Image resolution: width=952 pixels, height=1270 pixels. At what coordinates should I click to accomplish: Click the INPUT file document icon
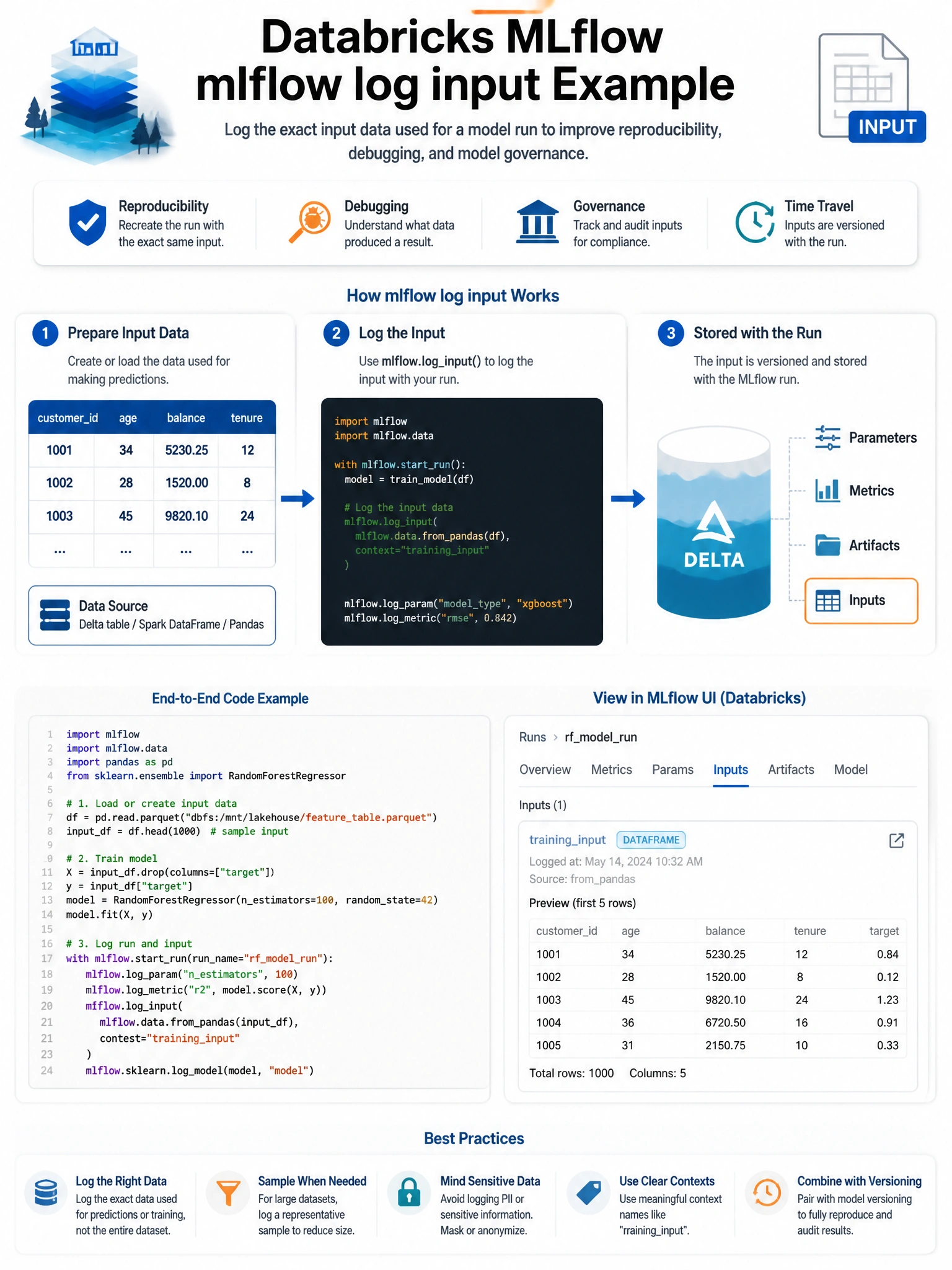[871, 88]
